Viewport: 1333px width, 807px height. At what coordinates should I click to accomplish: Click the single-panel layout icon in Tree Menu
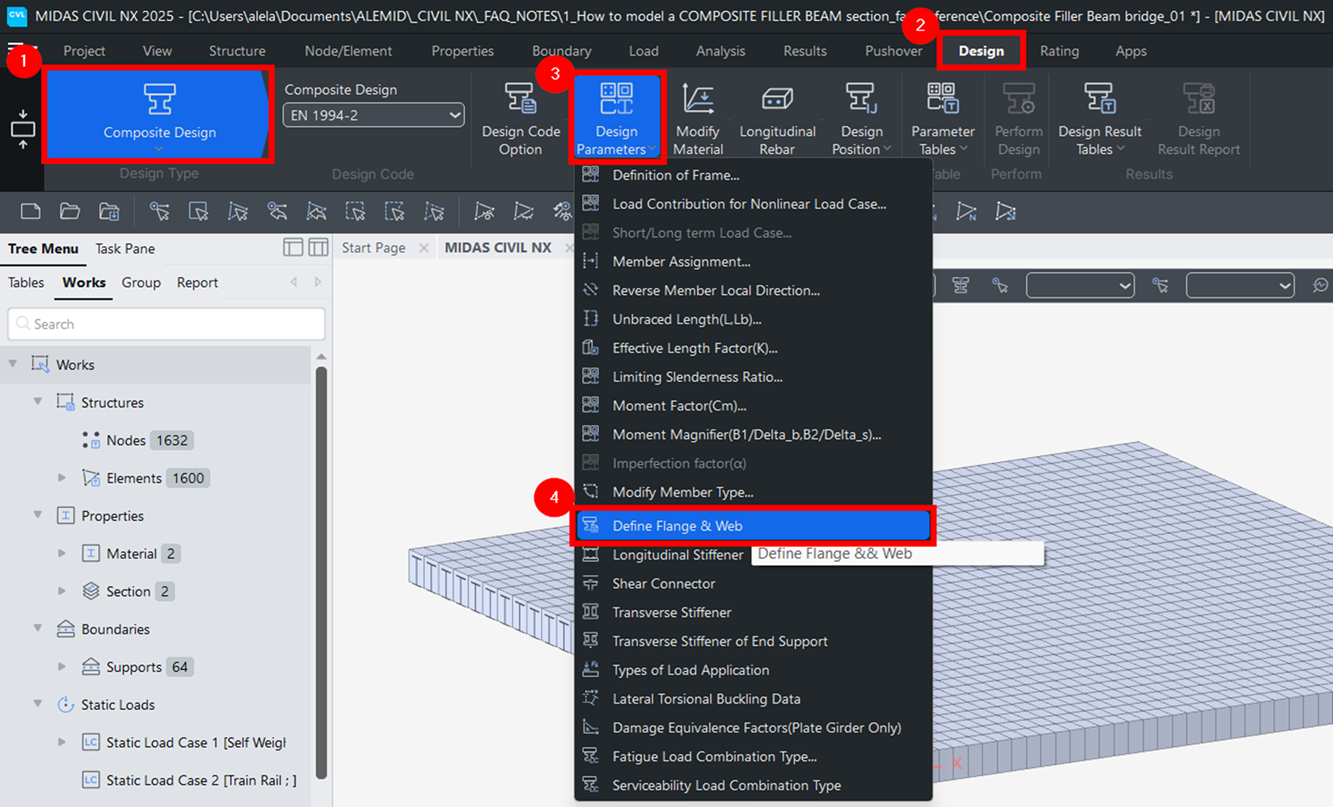tap(293, 247)
